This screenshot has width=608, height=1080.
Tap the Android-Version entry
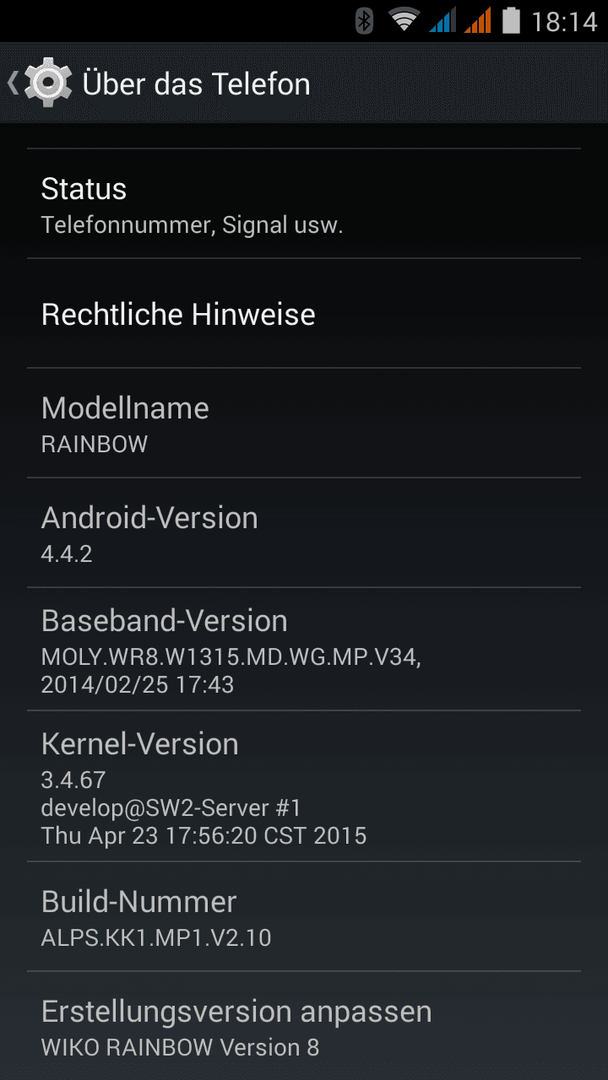pyautogui.click(x=304, y=532)
